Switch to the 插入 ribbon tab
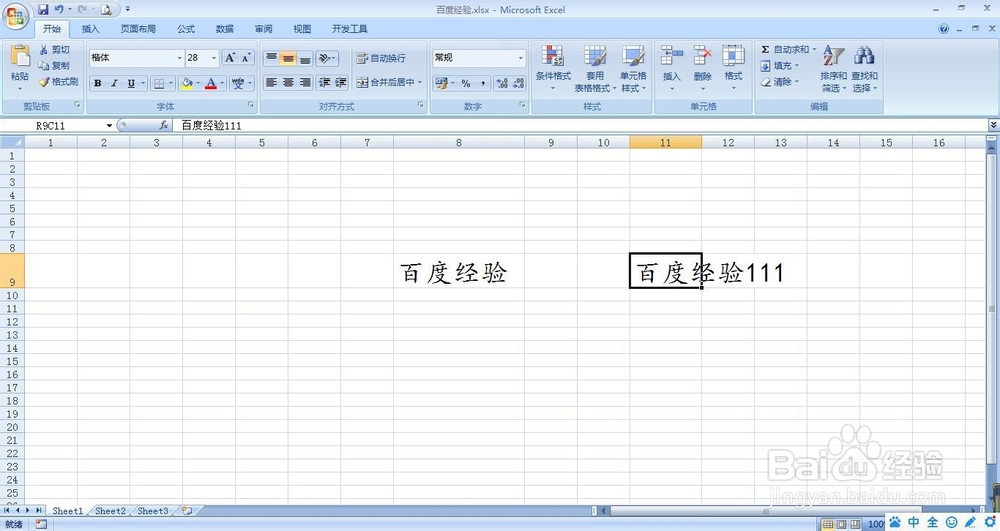1000x531 pixels. [91, 29]
